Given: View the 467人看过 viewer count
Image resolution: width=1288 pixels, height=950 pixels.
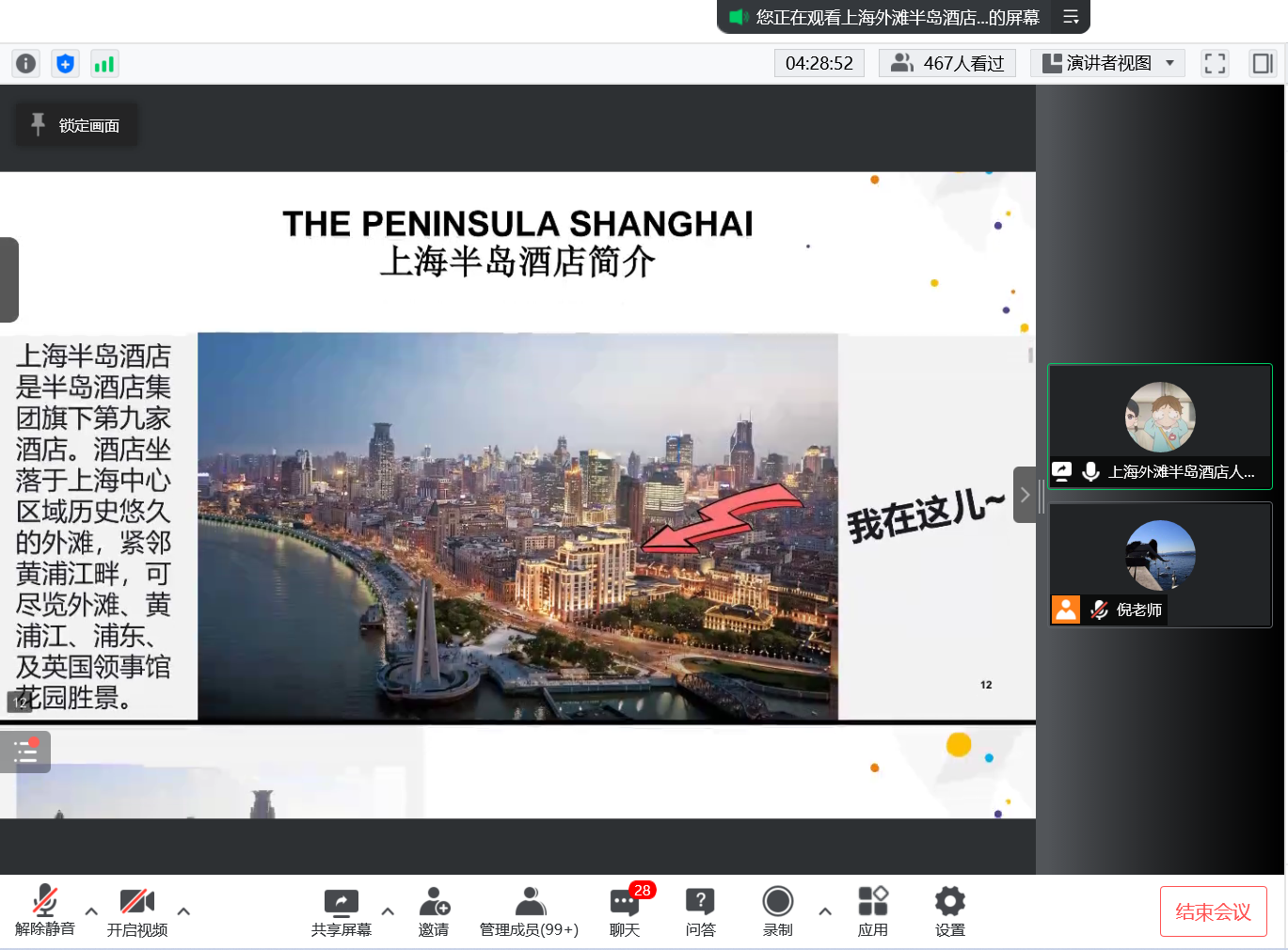Looking at the screenshot, I should pyautogui.click(x=947, y=63).
